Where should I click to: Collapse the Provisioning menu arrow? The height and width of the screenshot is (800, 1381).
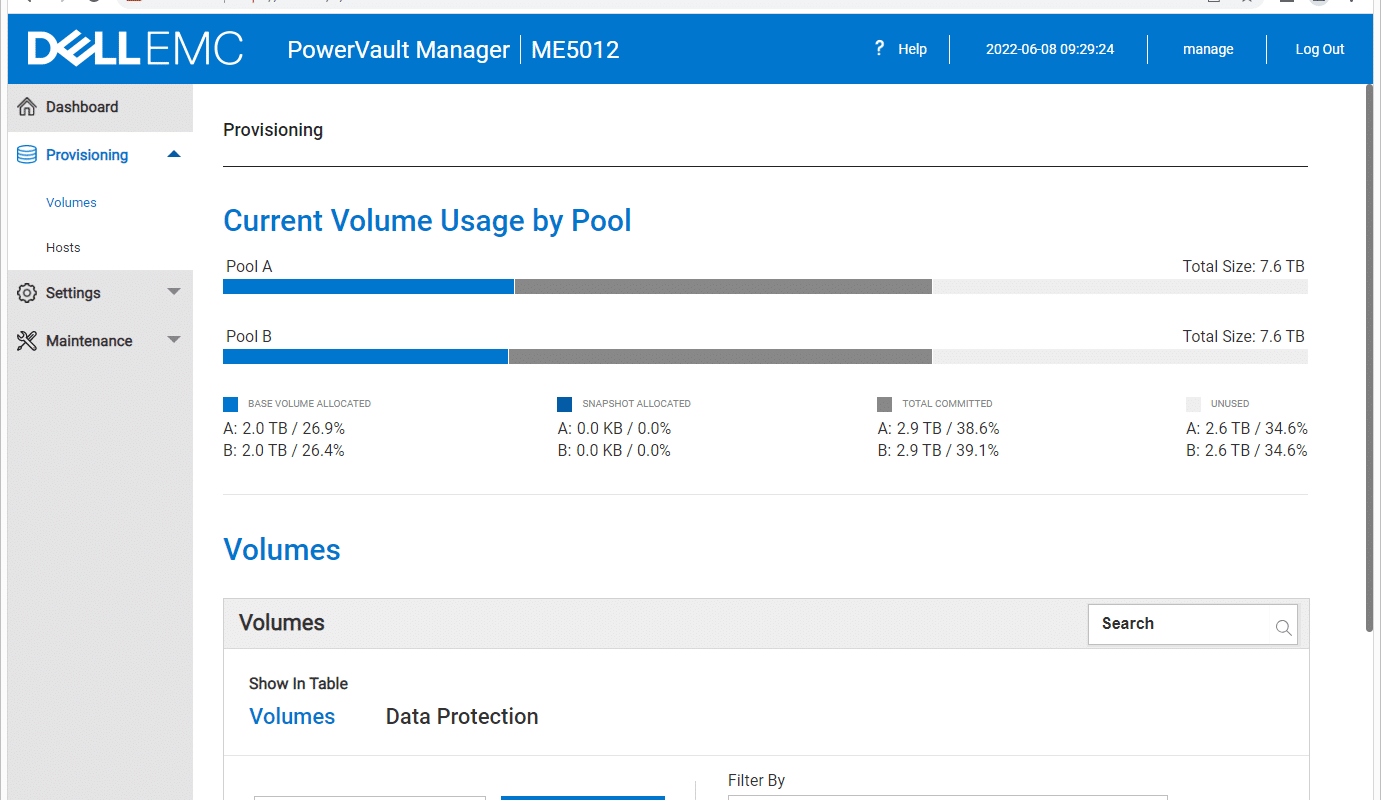(x=174, y=154)
